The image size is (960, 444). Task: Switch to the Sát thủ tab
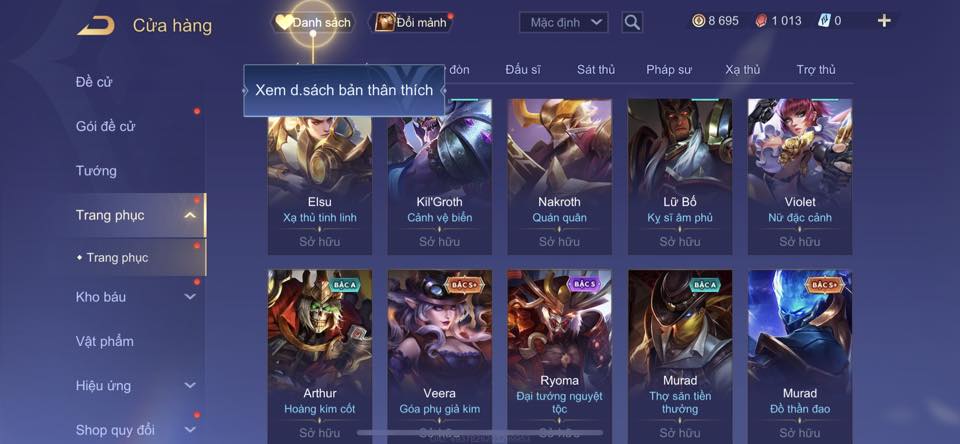pos(596,69)
